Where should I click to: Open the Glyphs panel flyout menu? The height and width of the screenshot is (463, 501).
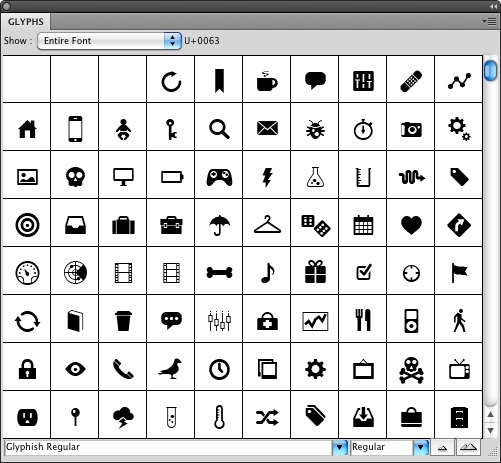(489, 22)
